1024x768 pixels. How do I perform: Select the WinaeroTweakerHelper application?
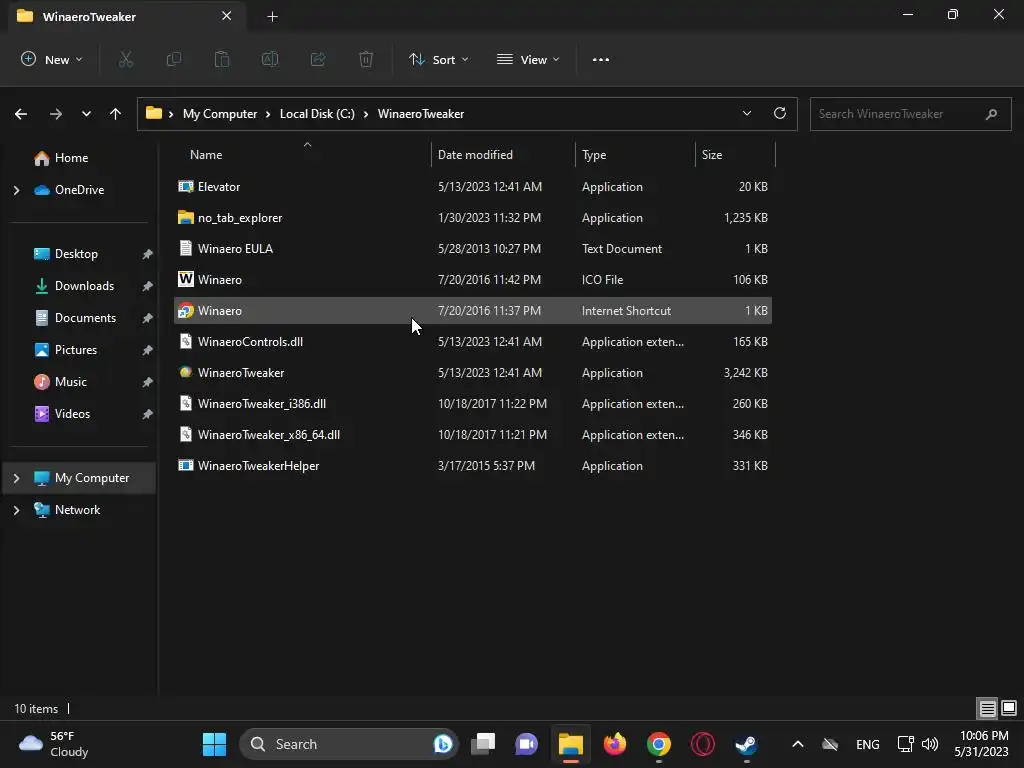(473, 466)
